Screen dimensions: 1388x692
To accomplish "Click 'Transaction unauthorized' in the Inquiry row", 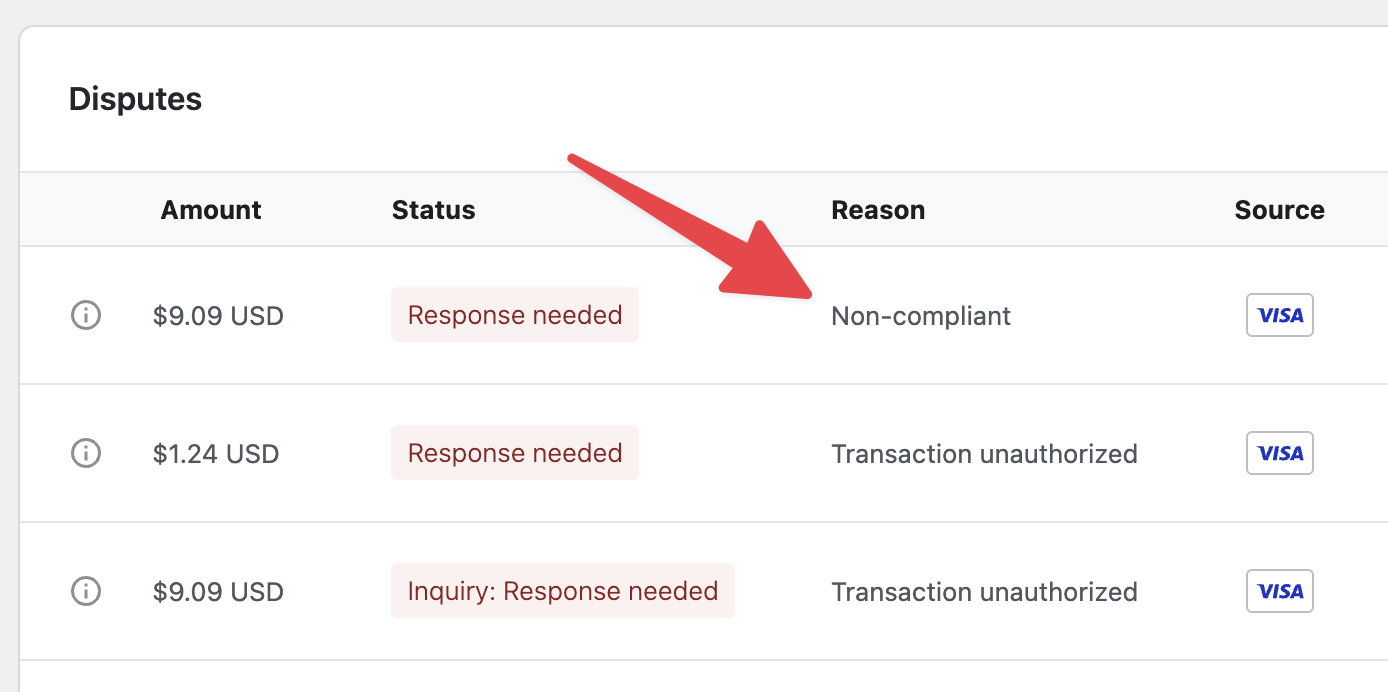I will pos(984,592).
